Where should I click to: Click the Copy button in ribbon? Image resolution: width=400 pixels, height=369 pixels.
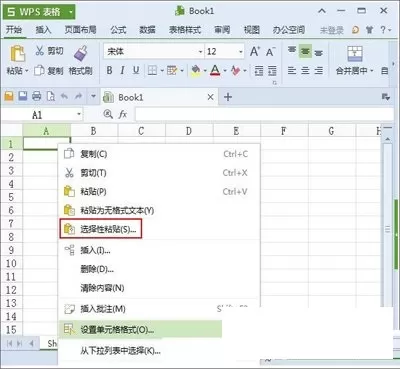point(49,71)
